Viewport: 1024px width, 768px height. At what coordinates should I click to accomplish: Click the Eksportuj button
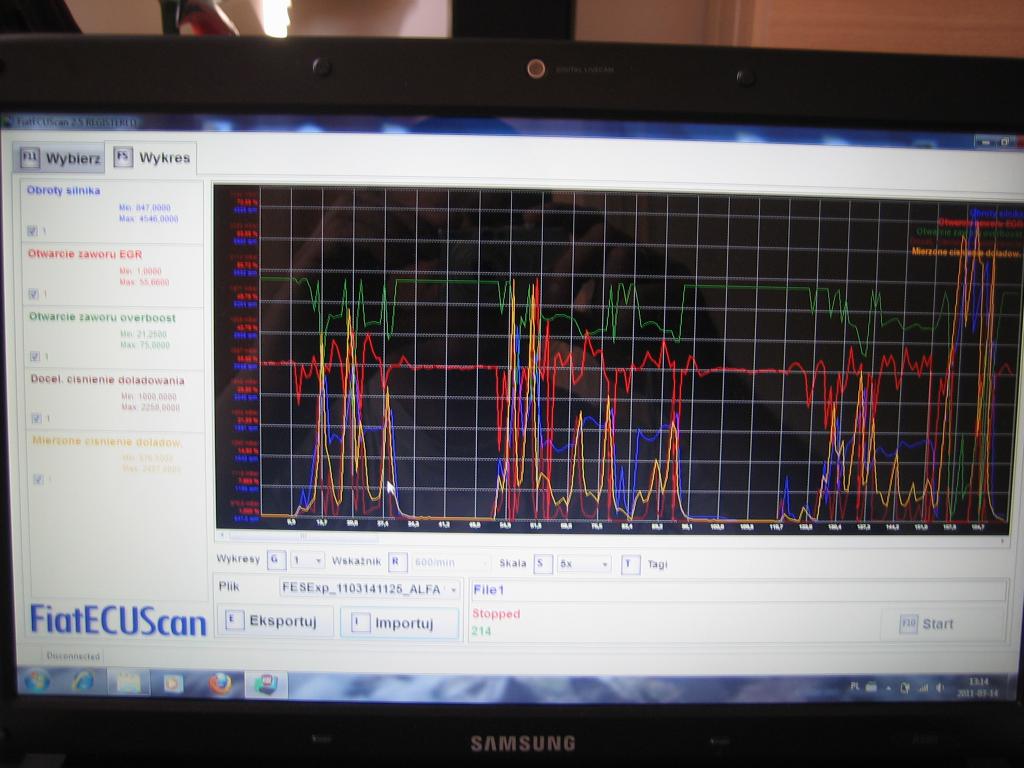click(x=275, y=620)
